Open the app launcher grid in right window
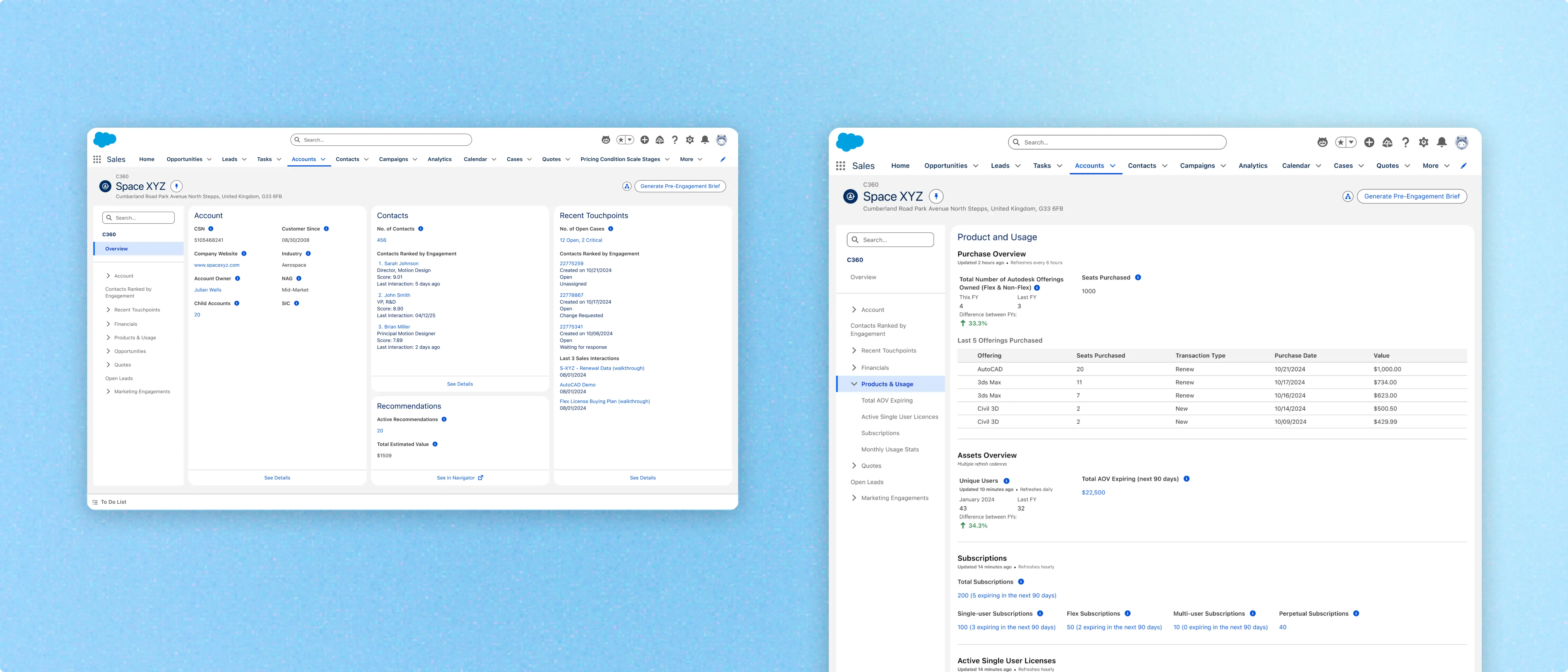Image resolution: width=1568 pixels, height=672 pixels. pos(841,165)
